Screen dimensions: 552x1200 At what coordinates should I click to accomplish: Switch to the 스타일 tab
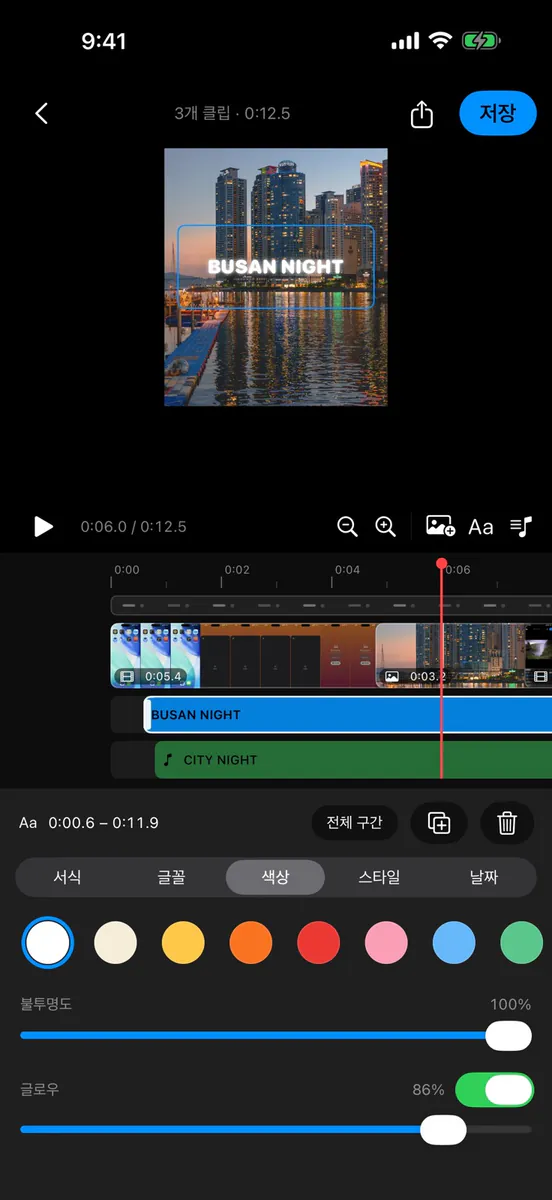point(379,877)
